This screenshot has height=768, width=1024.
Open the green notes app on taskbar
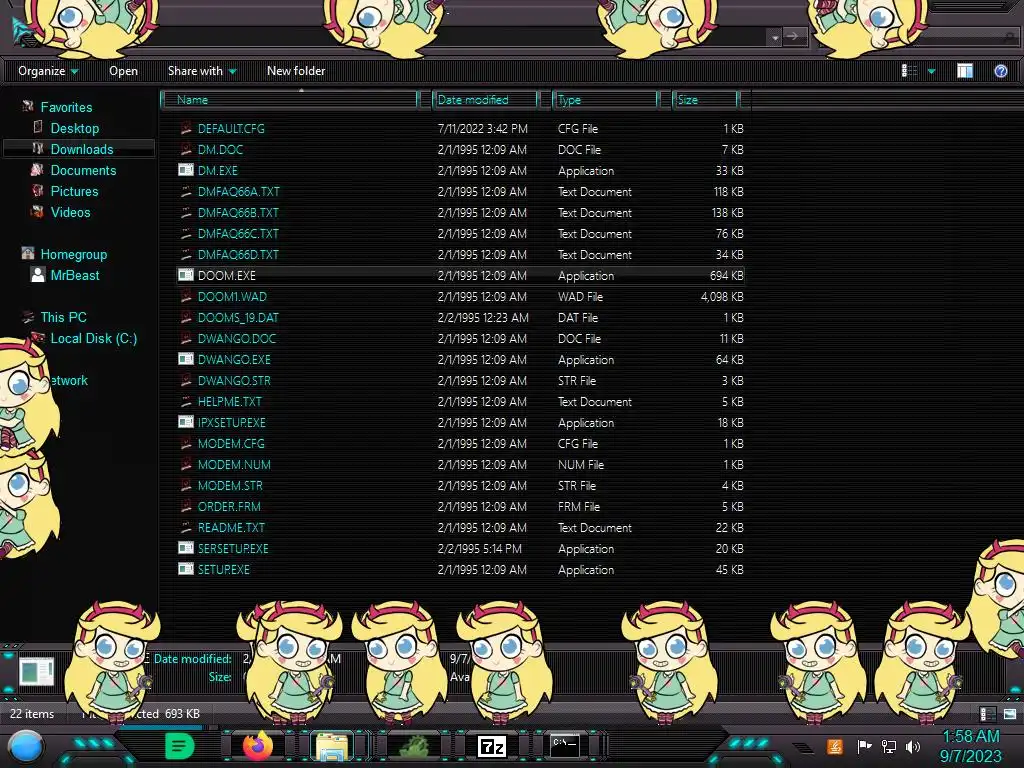pyautogui.click(x=179, y=746)
